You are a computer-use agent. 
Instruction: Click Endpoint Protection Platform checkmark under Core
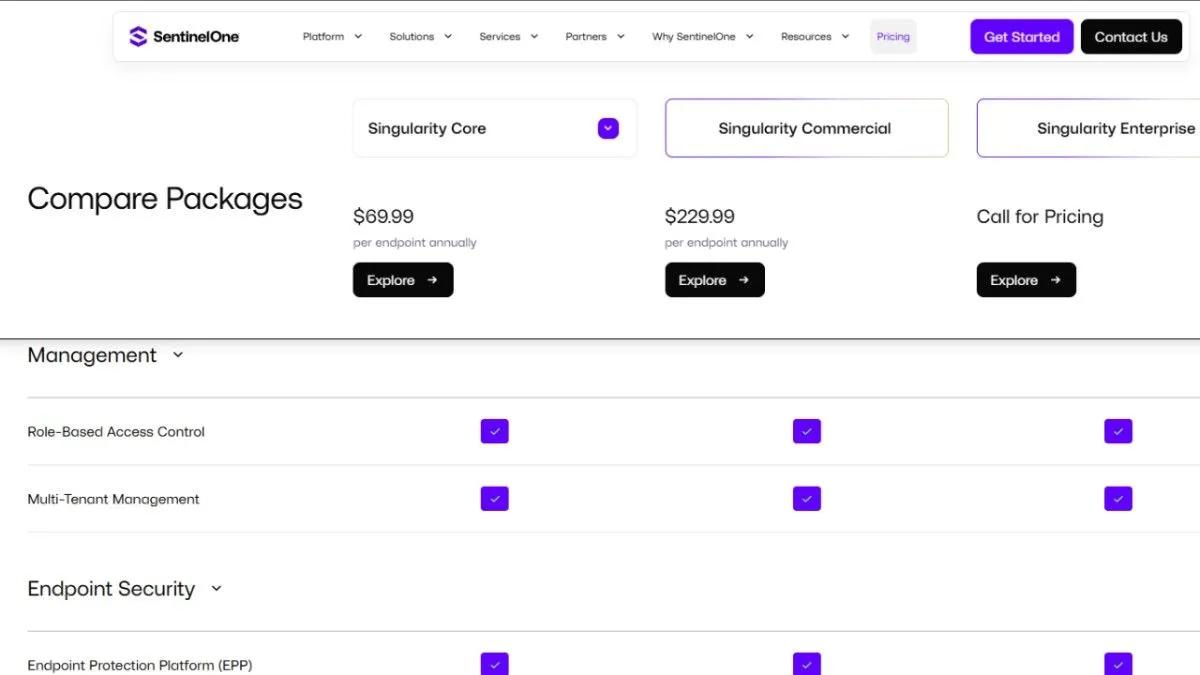(x=495, y=664)
